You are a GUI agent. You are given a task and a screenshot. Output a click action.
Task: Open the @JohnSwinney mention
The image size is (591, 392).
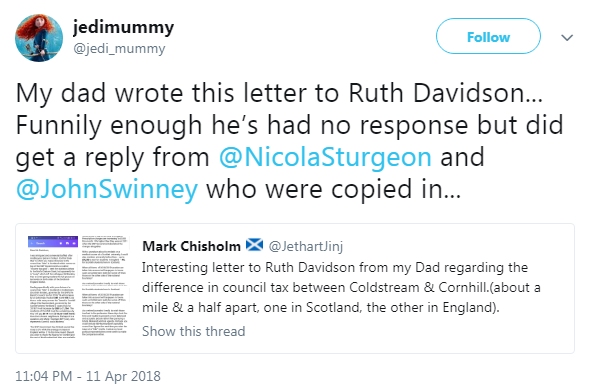pos(107,189)
